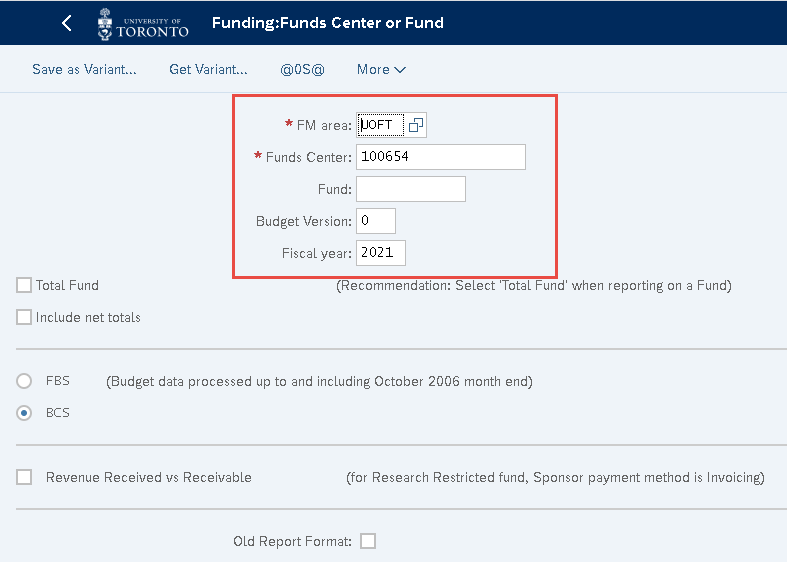Open Get Variant... option
787x562 pixels.
[208, 69]
